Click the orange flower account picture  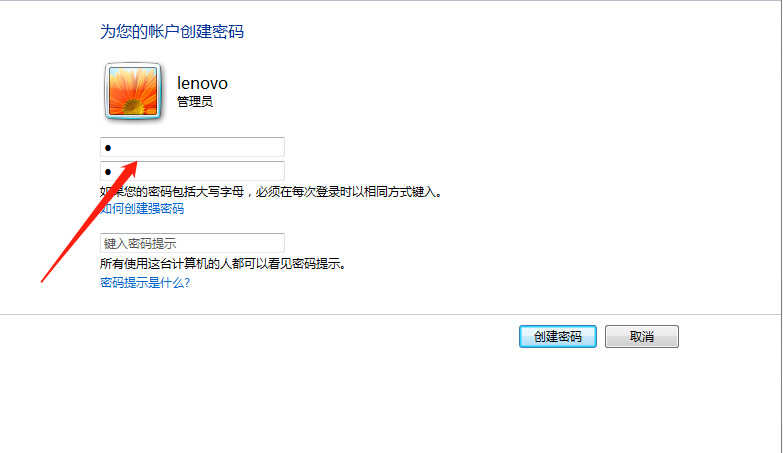coord(133,91)
